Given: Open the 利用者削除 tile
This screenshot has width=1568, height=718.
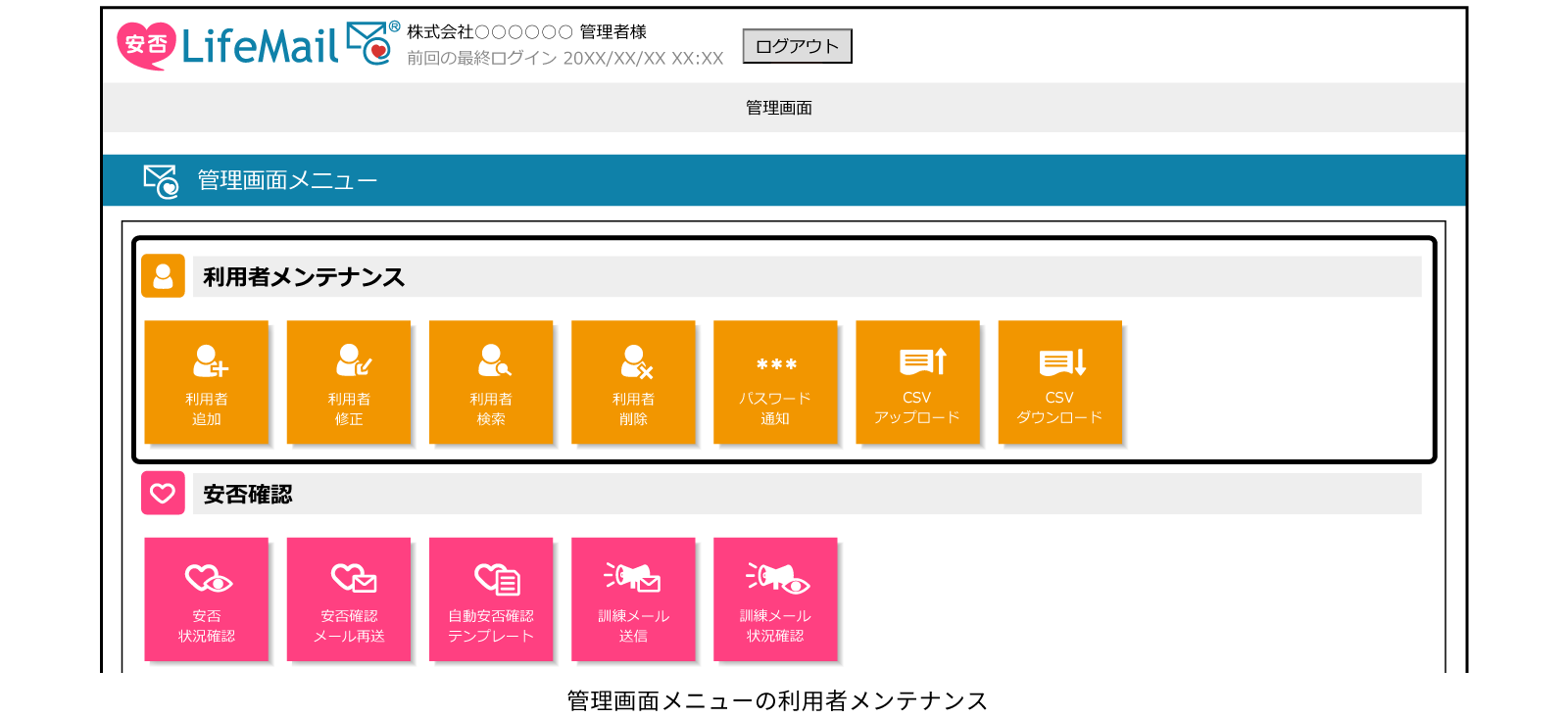Looking at the screenshot, I should click(x=633, y=382).
